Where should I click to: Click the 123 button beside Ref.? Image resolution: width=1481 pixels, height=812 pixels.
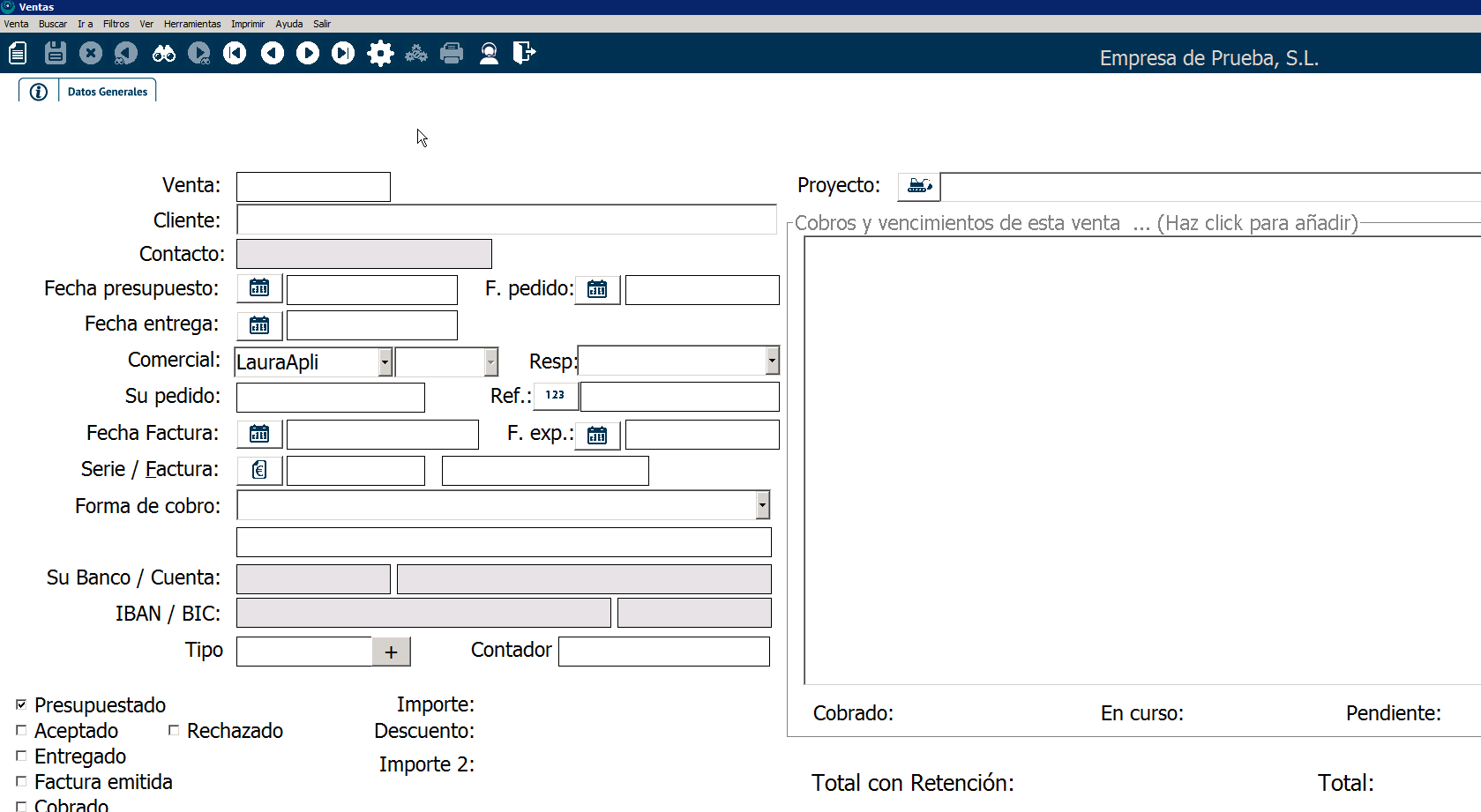pyautogui.click(x=556, y=396)
